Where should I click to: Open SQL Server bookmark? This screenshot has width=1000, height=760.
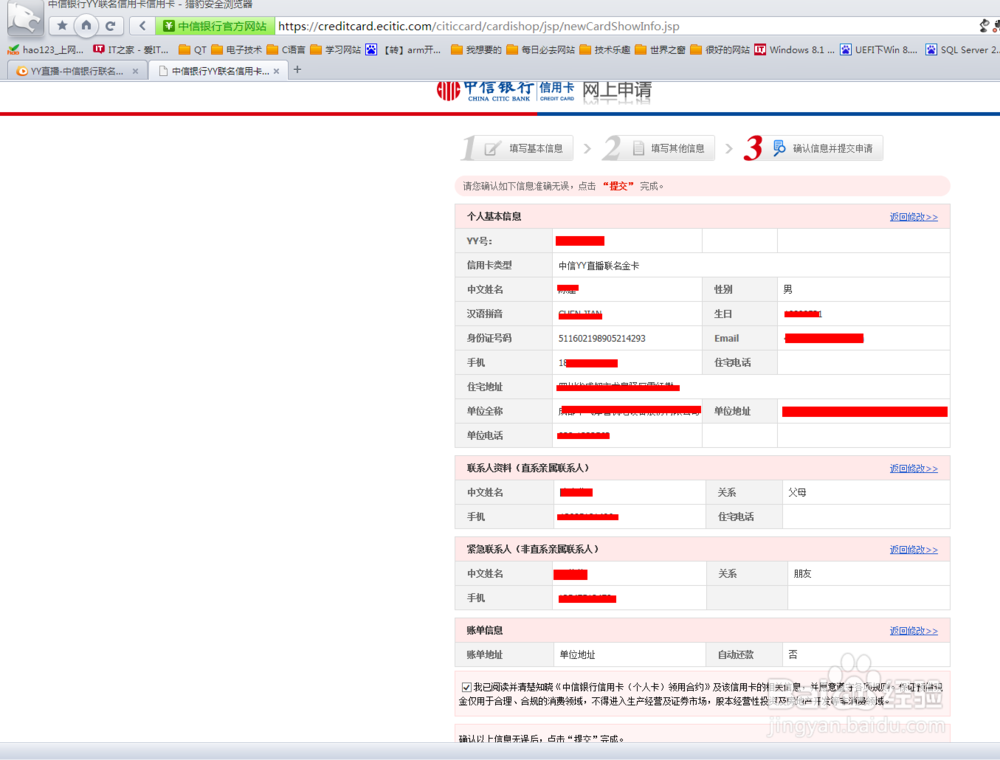click(x=962, y=50)
